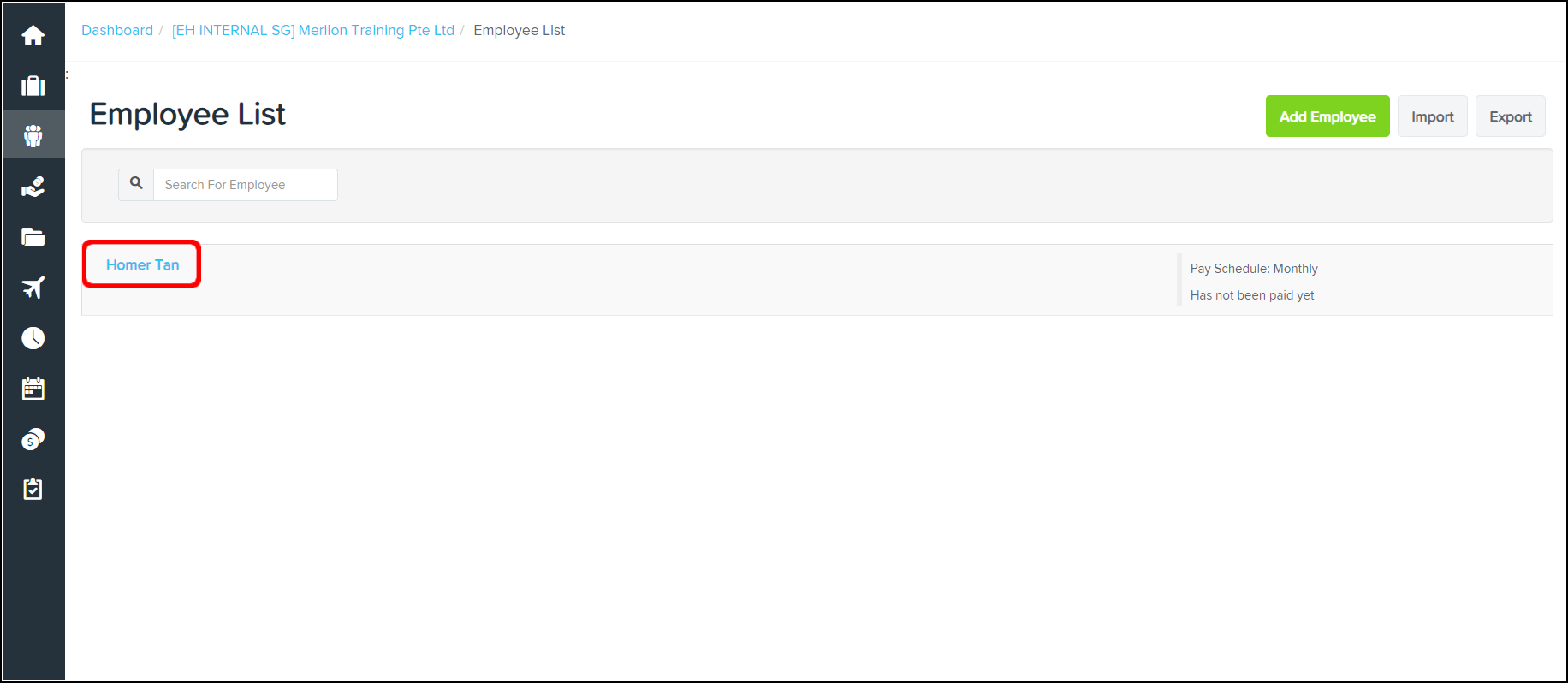The width and height of the screenshot is (1568, 683).
Task: Open the clipboard checkmark icon
Action: click(33, 490)
